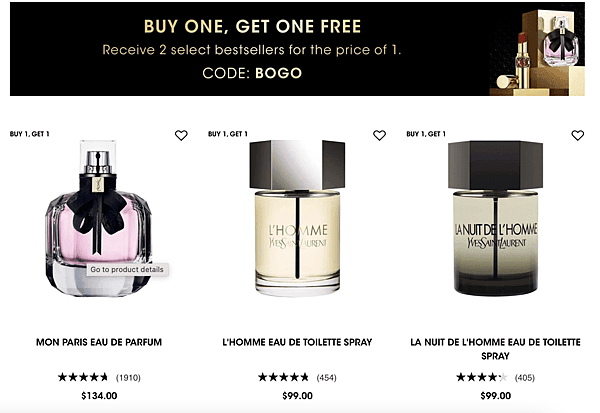View the La Nuit de L'Homme bottle image
This screenshot has height=413, width=600.
[x=496, y=218]
